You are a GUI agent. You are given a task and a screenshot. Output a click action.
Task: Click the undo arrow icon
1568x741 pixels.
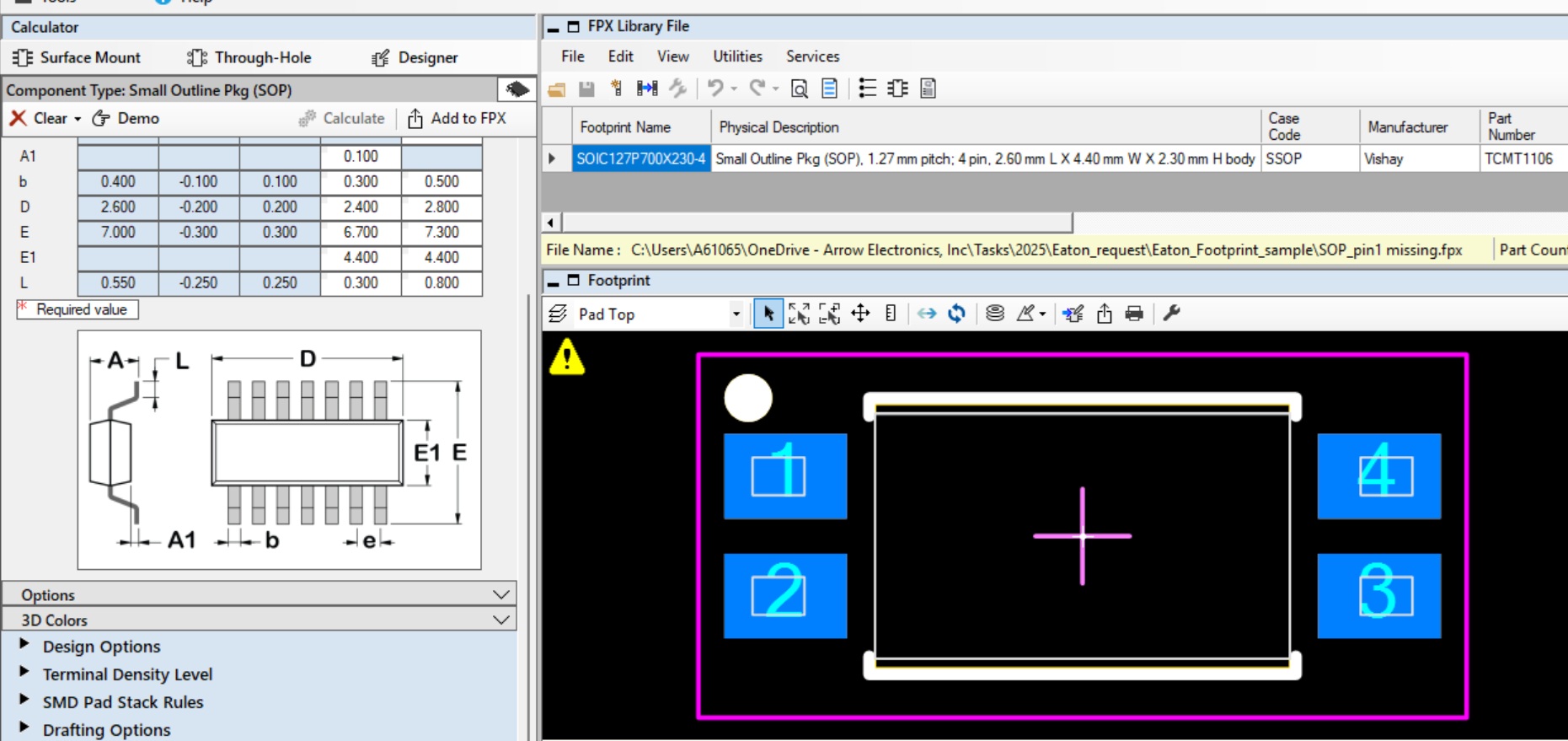tap(715, 89)
